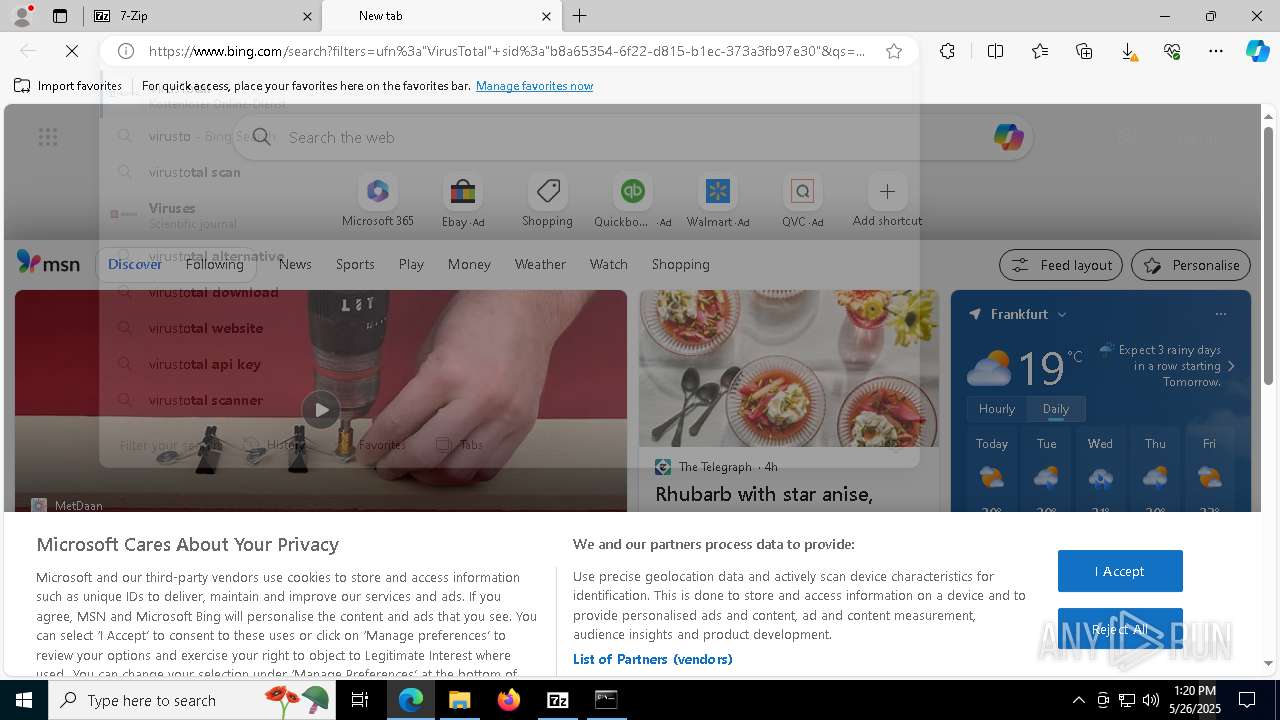Open File Explorer from taskbar
This screenshot has width=1280, height=720.
pyautogui.click(x=459, y=700)
